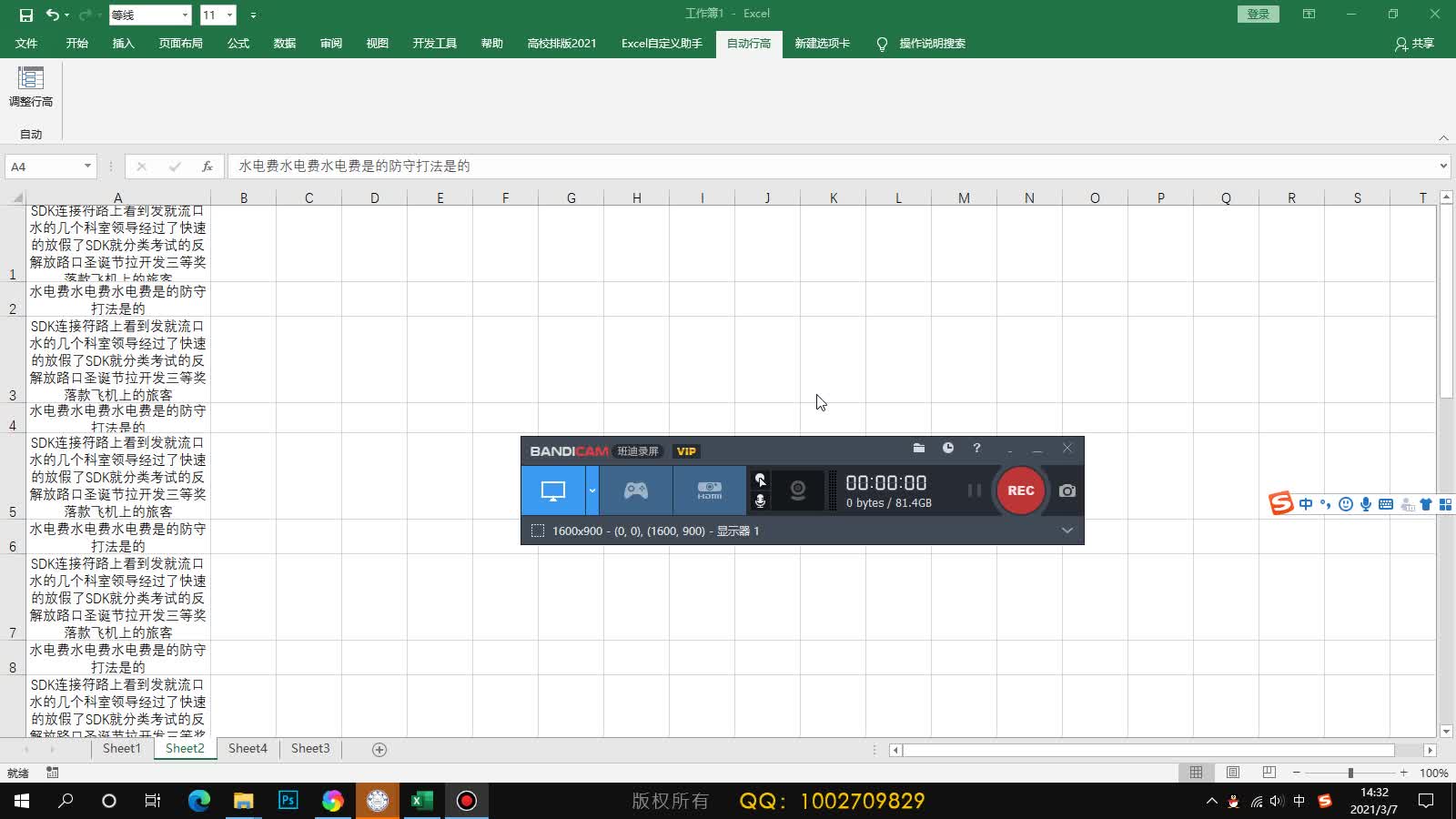The width and height of the screenshot is (1456, 819).
Task: Click the 共享 share button
Action: click(x=1414, y=44)
